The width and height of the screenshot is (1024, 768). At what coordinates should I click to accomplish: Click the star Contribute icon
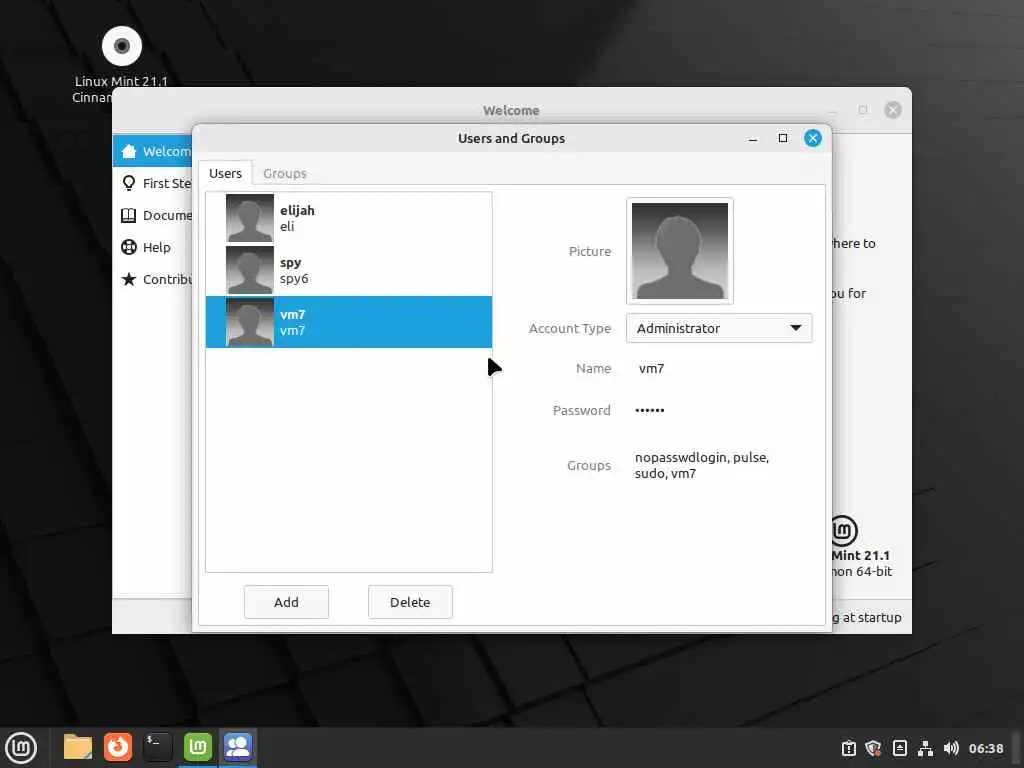click(129, 280)
